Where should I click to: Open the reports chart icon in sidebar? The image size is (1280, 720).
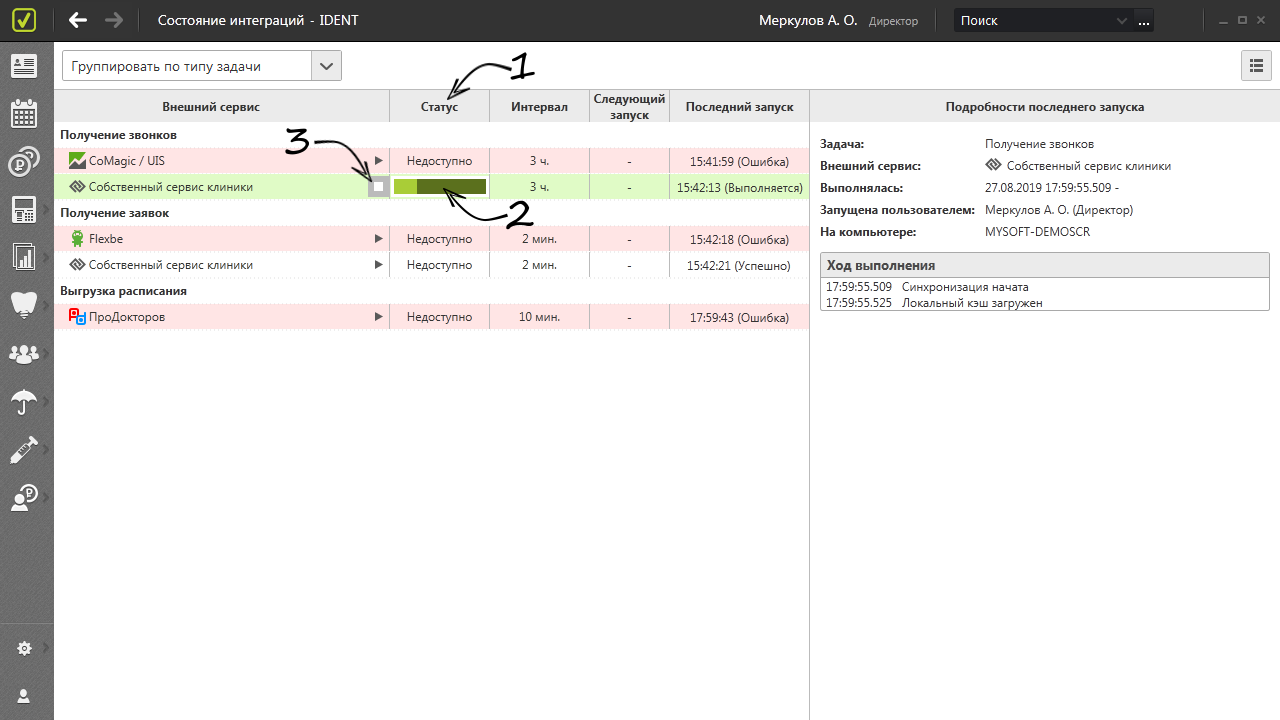(x=24, y=257)
